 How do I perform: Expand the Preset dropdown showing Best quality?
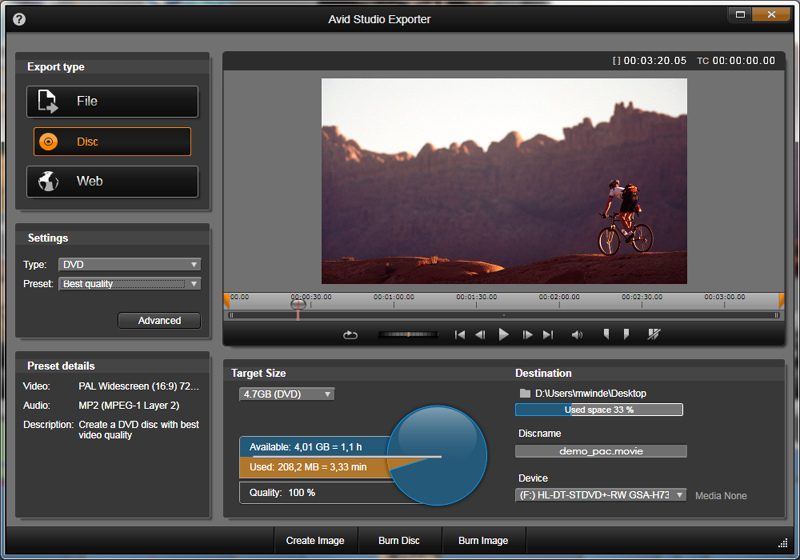point(129,284)
